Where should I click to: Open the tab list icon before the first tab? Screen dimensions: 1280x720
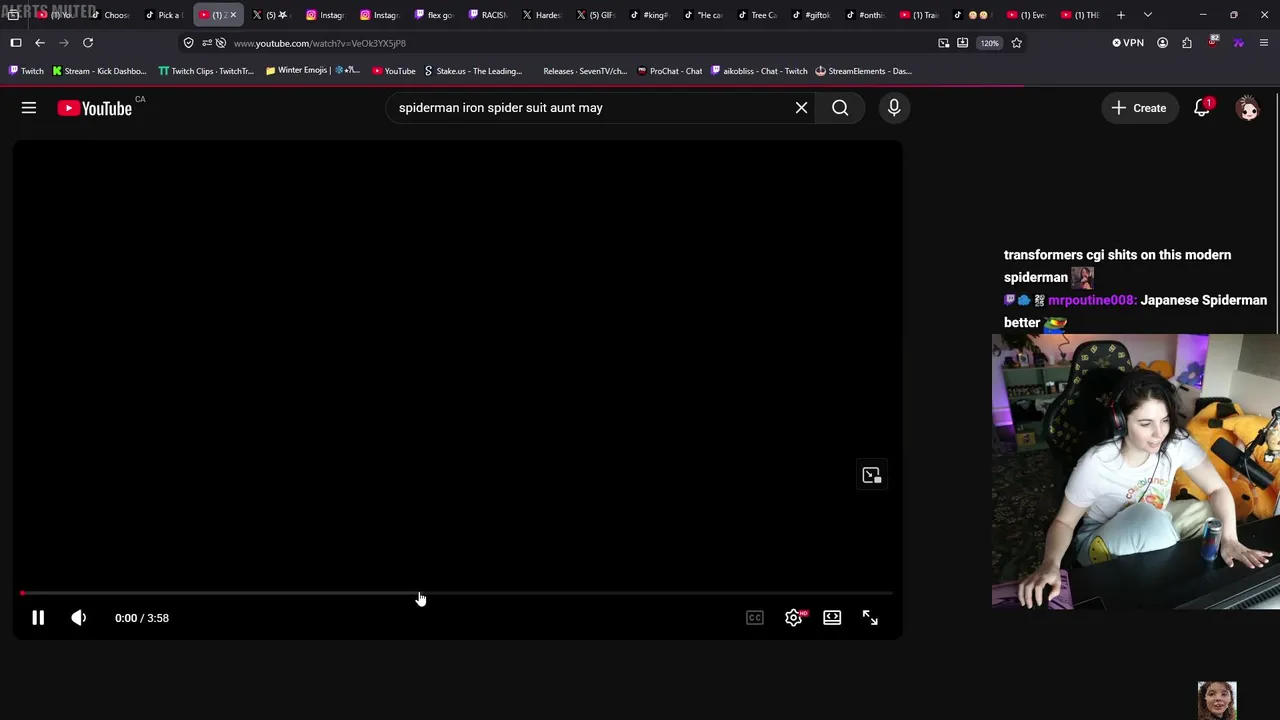click(13, 15)
